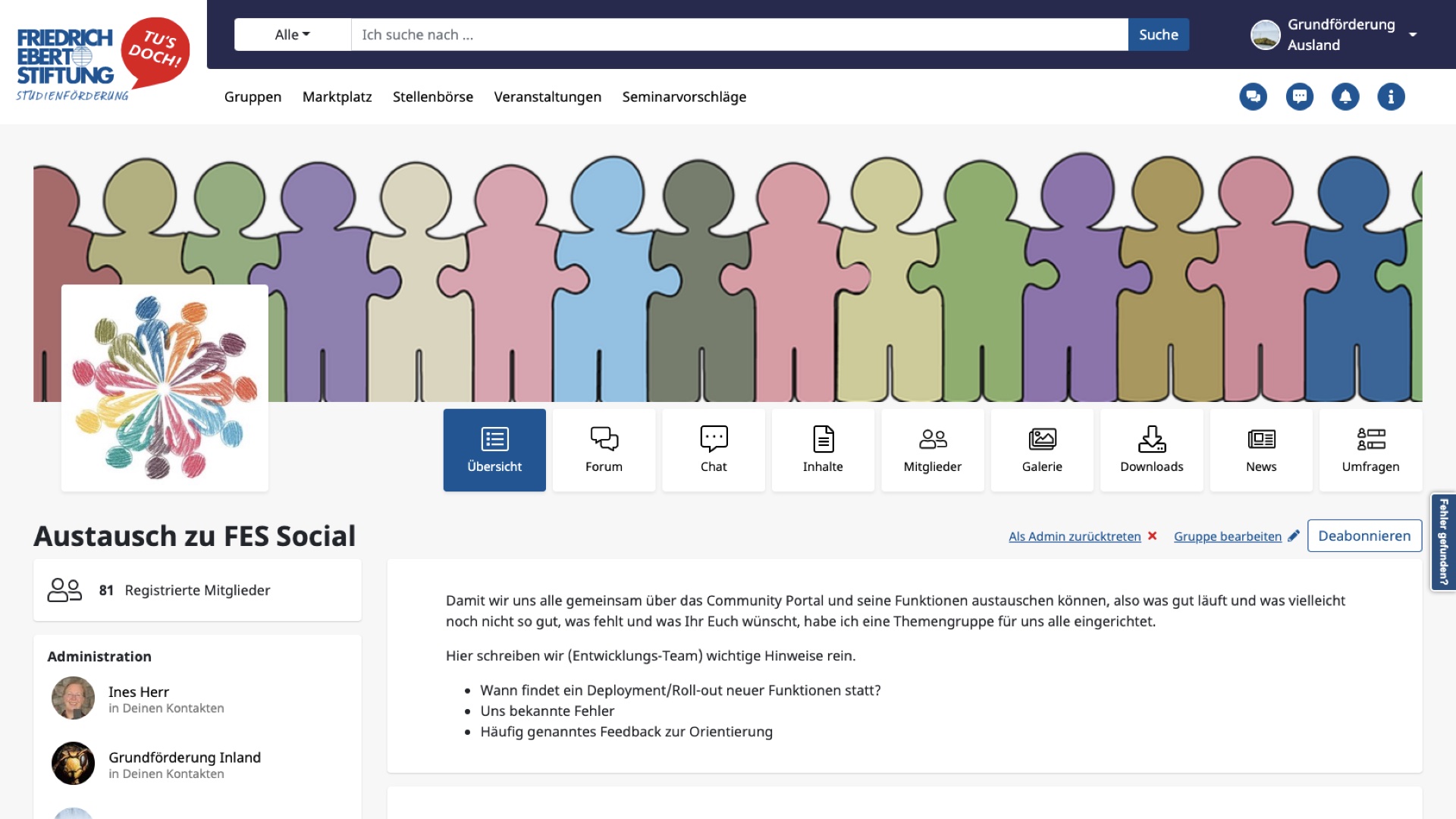Open Seminarvorschläge in navigation
Image resolution: width=1456 pixels, height=819 pixels.
(684, 97)
